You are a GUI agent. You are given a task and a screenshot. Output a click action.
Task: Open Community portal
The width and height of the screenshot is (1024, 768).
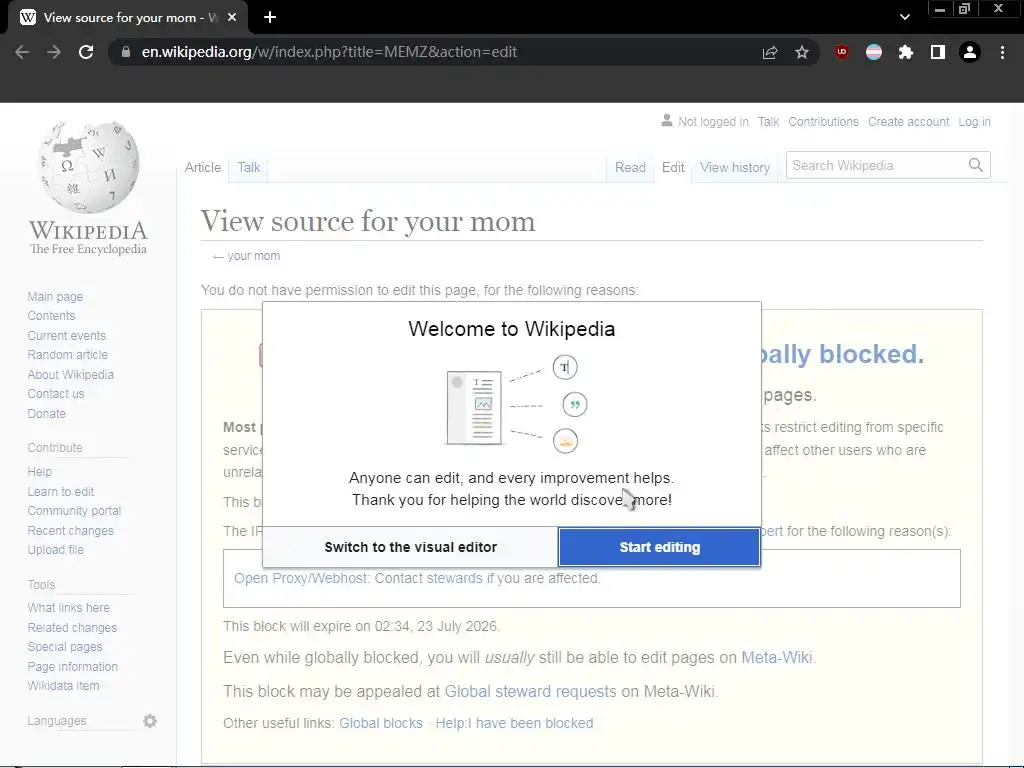74,511
